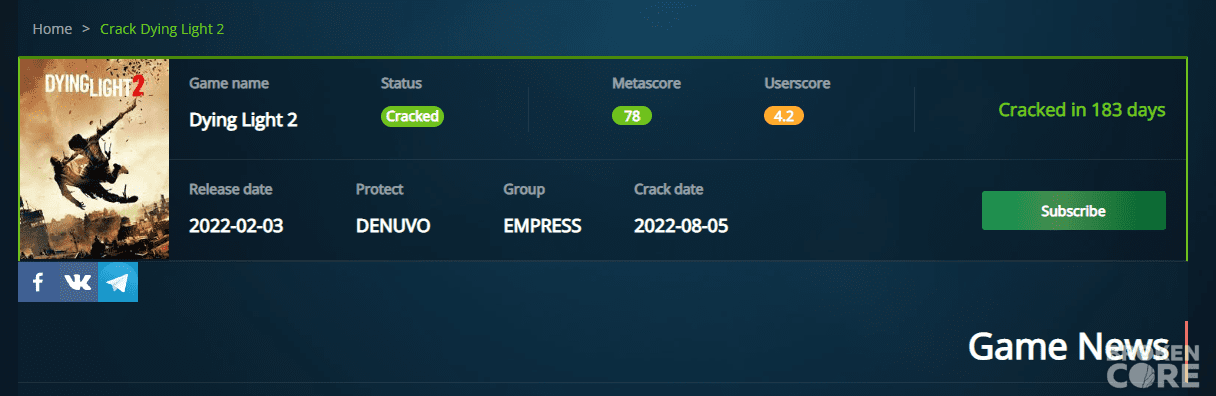
Task: Click the Game name label
Action: coord(229,84)
